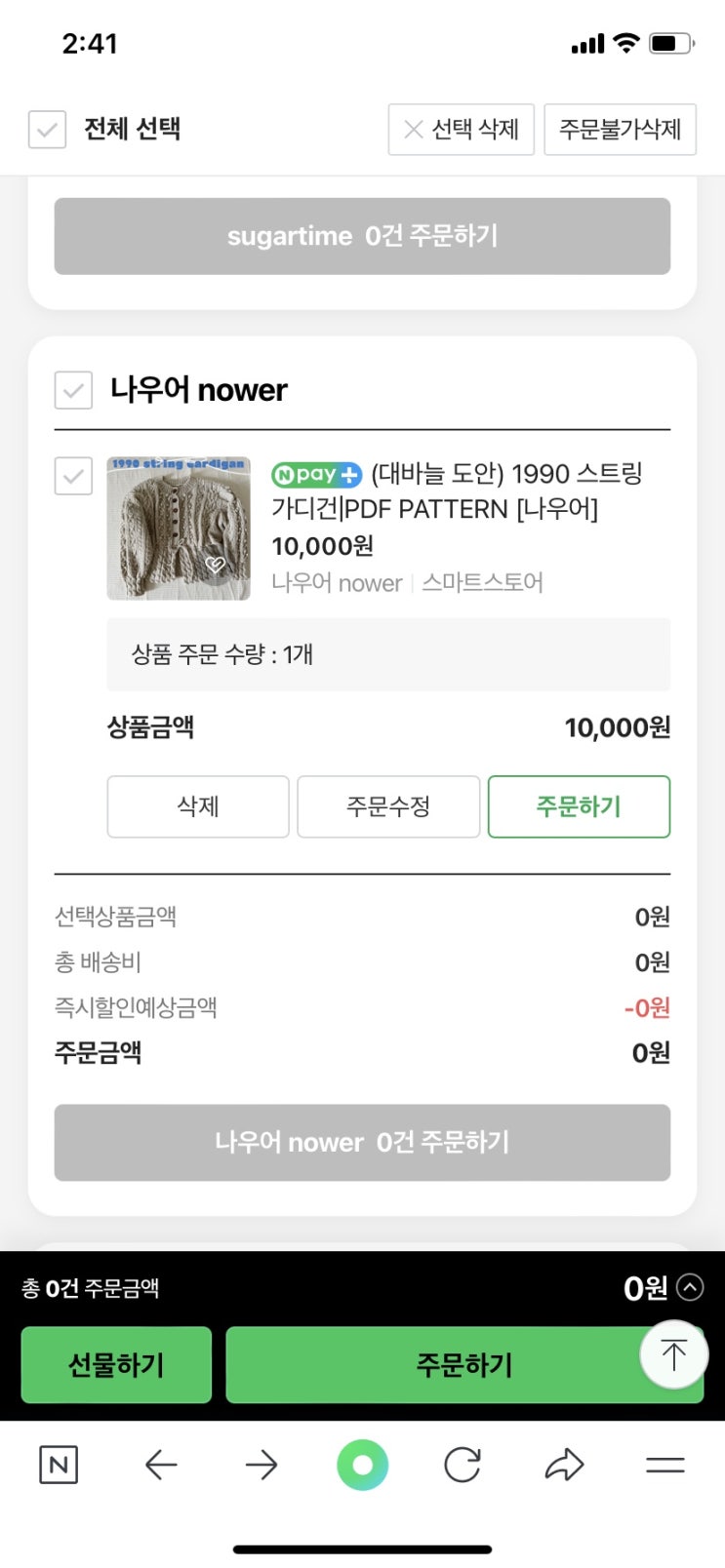725x1568 pixels.
Task: Expand the total order amount chevron
Action: (x=690, y=1287)
